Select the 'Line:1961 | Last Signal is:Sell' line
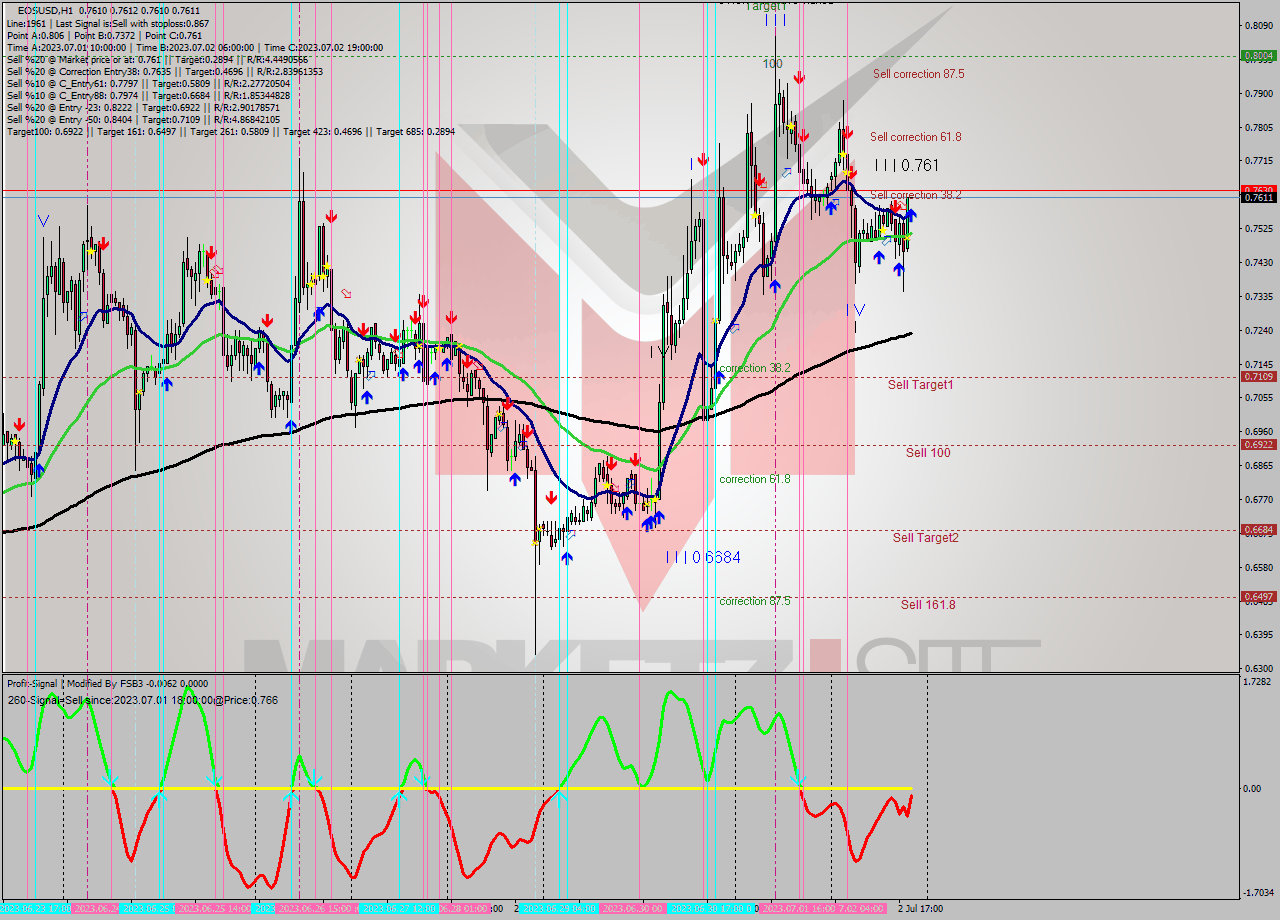The width and height of the screenshot is (1280, 920). (x=108, y=23)
